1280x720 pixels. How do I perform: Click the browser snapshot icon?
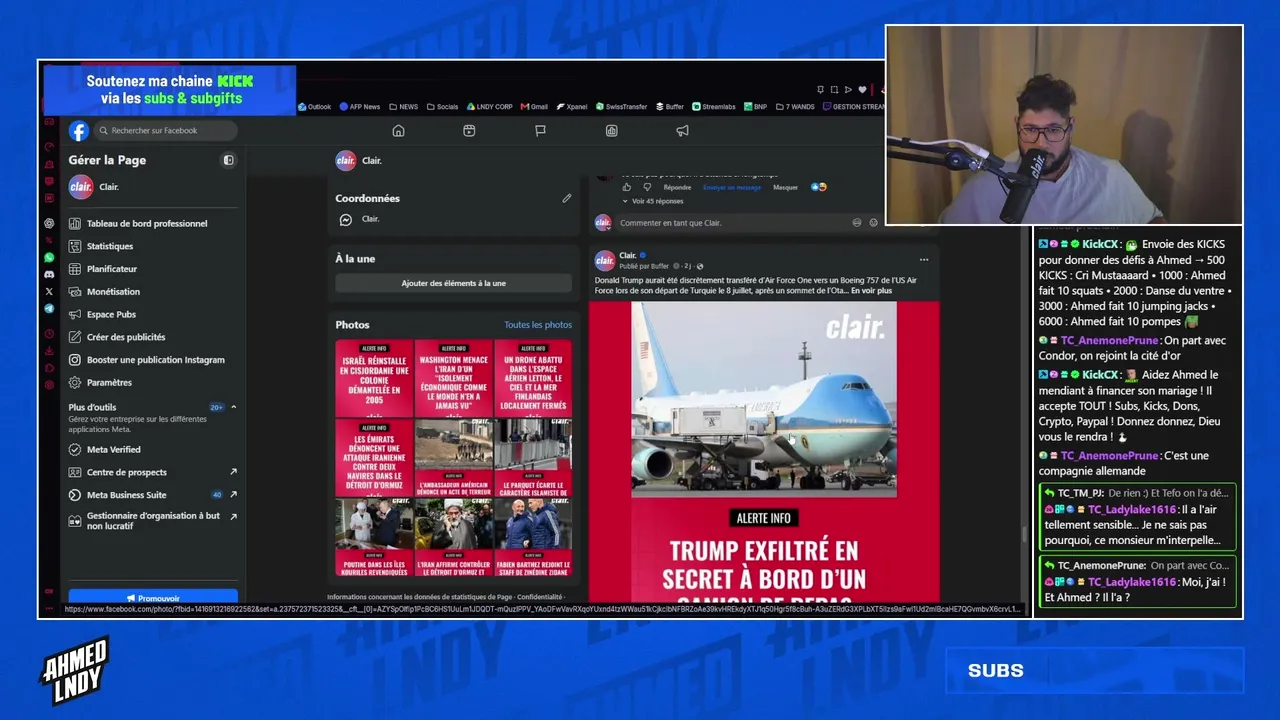point(834,90)
